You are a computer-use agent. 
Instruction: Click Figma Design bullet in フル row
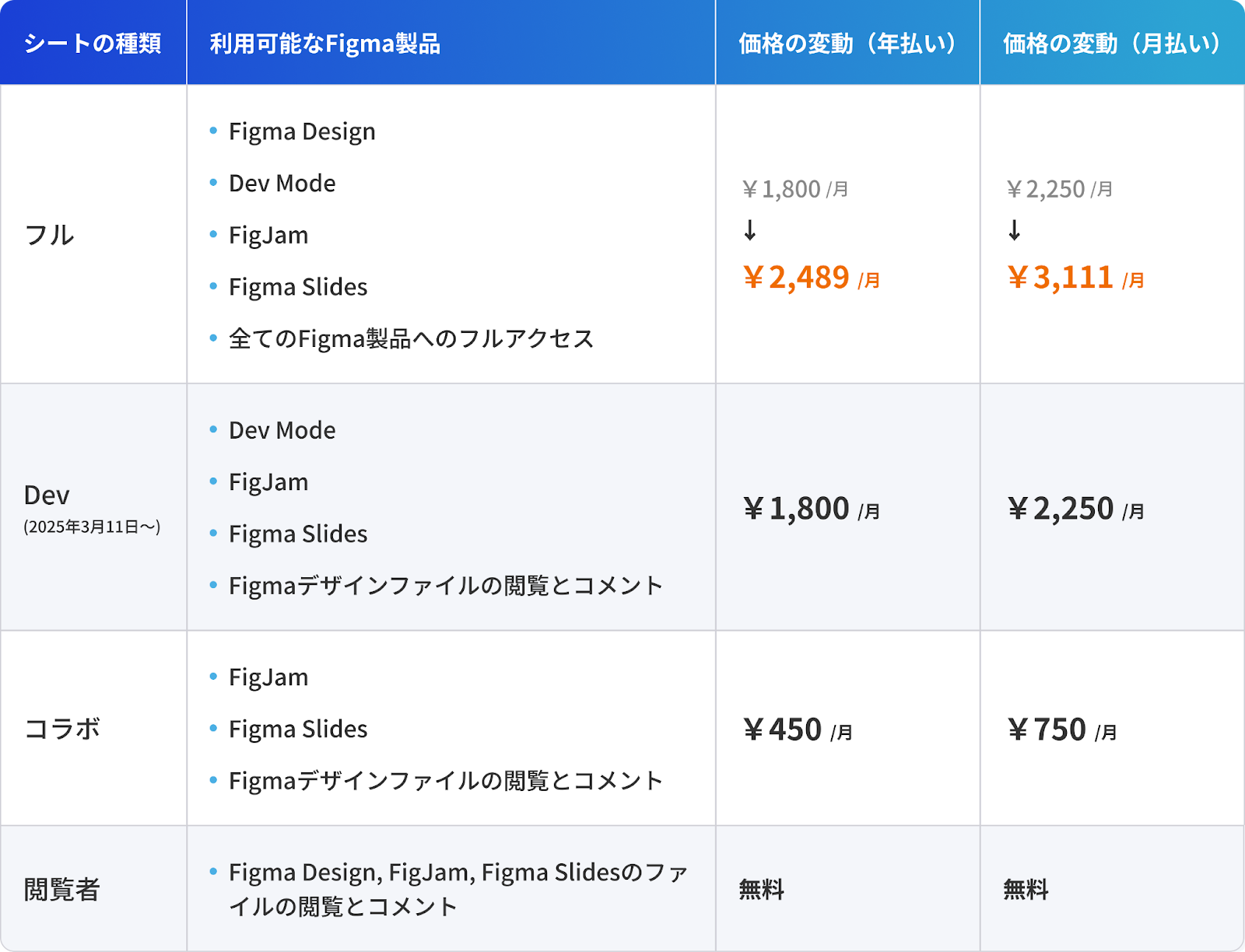[x=302, y=131]
